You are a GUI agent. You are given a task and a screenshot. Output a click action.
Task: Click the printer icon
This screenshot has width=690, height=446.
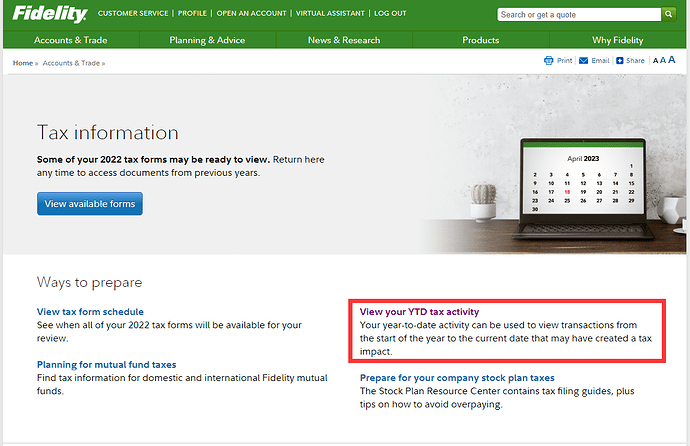(x=548, y=61)
